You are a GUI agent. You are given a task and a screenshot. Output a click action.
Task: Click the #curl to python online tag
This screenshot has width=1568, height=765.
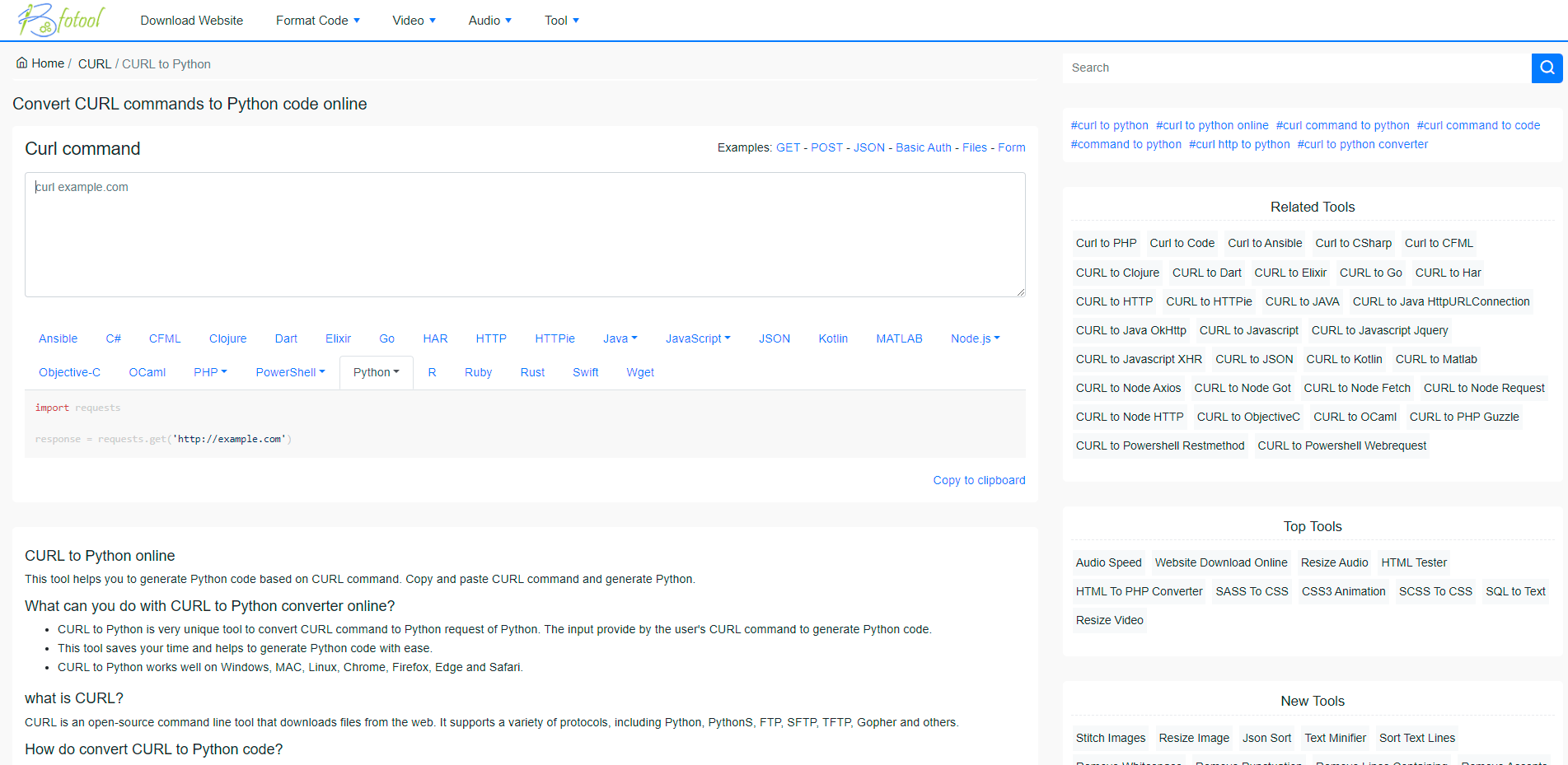1211,125
